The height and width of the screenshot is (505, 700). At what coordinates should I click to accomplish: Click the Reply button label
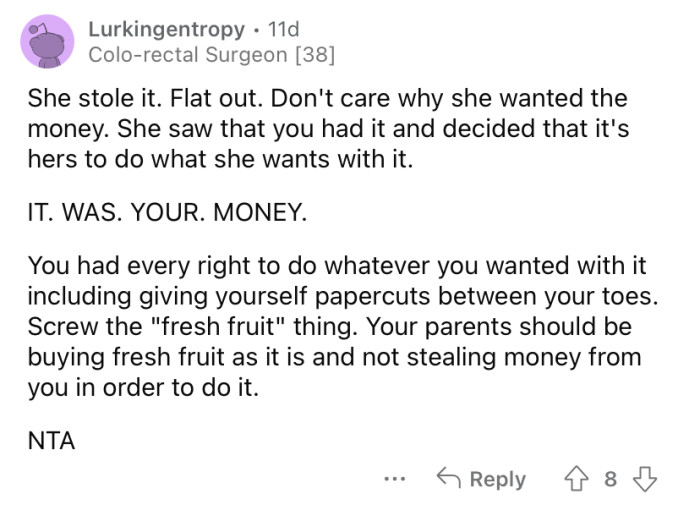[497, 479]
